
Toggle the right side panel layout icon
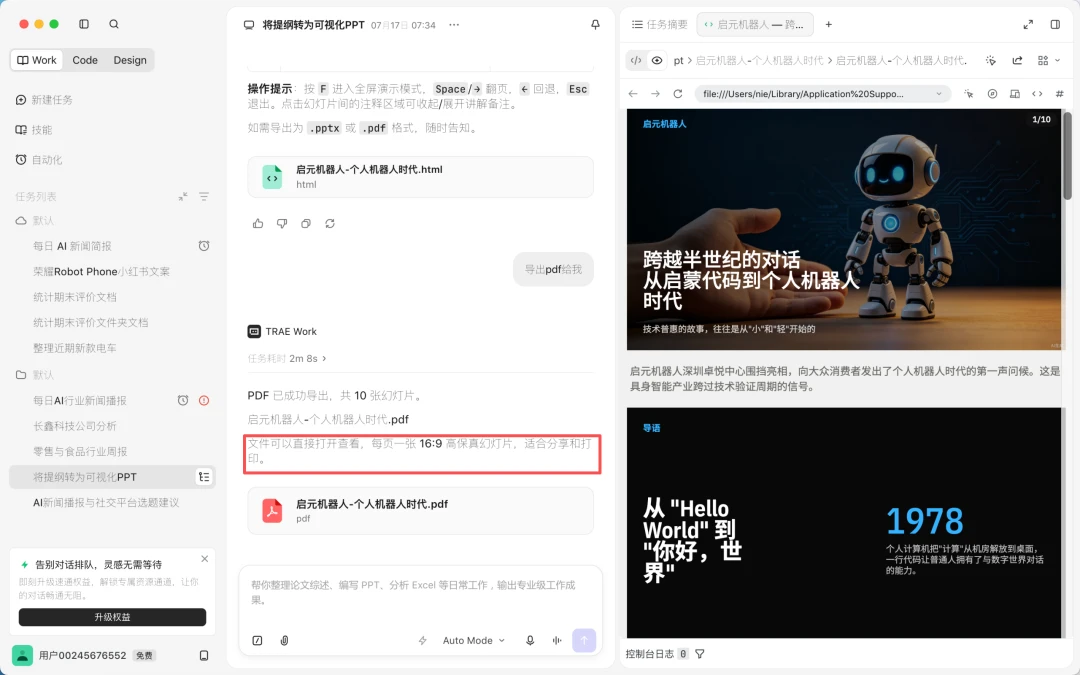[1055, 24]
